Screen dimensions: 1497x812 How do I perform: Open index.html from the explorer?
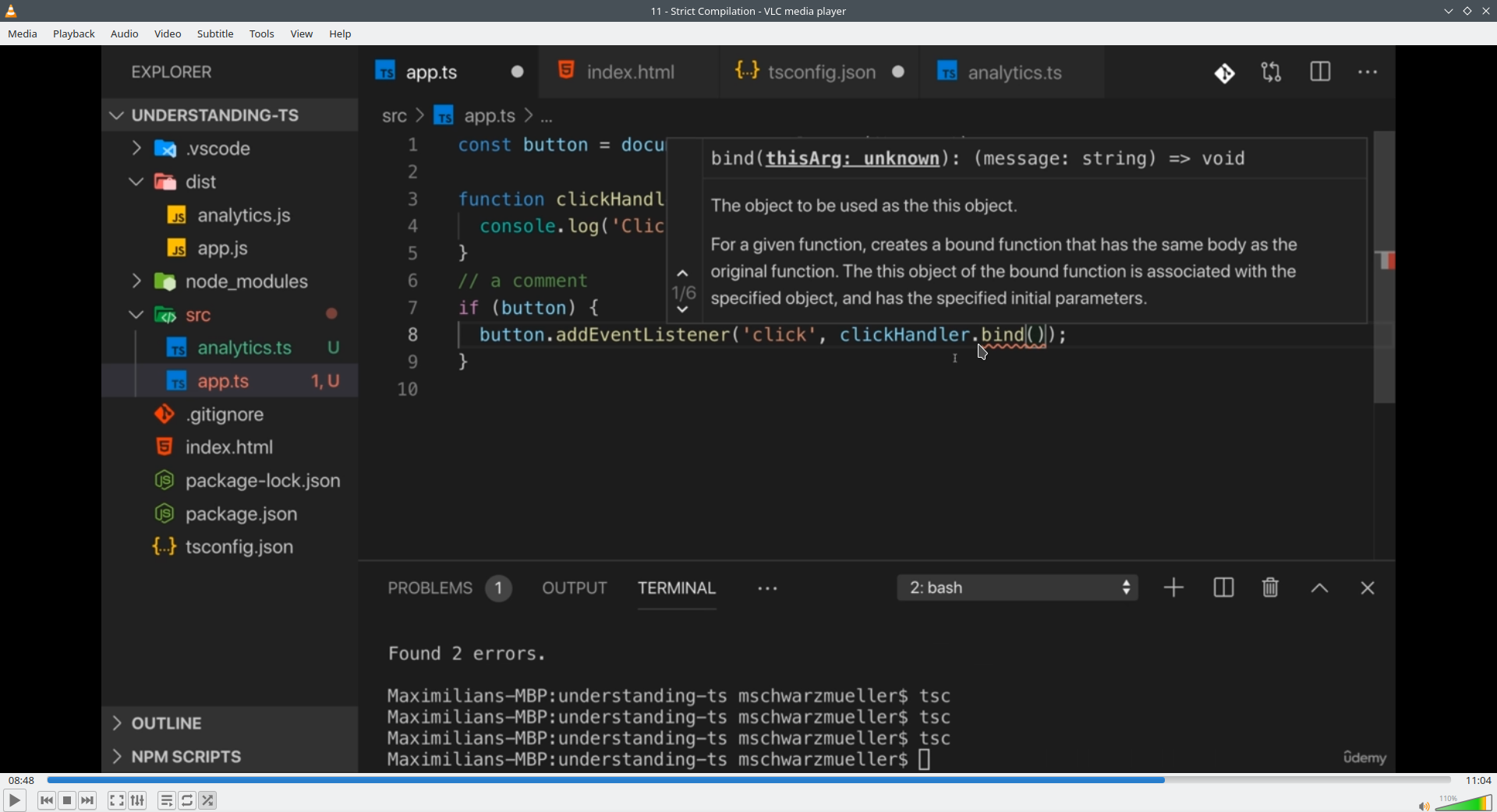point(230,448)
